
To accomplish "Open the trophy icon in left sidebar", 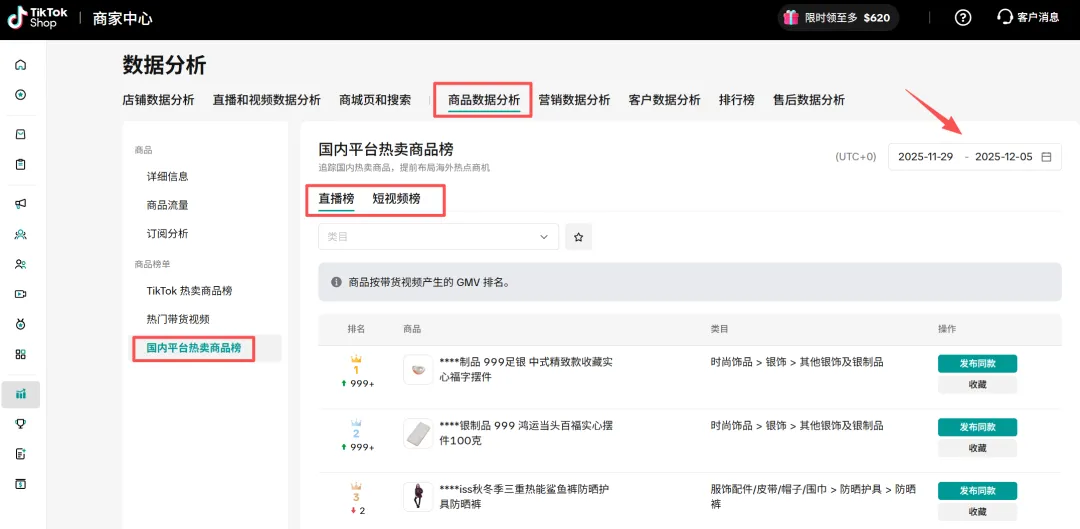I will (x=20, y=423).
